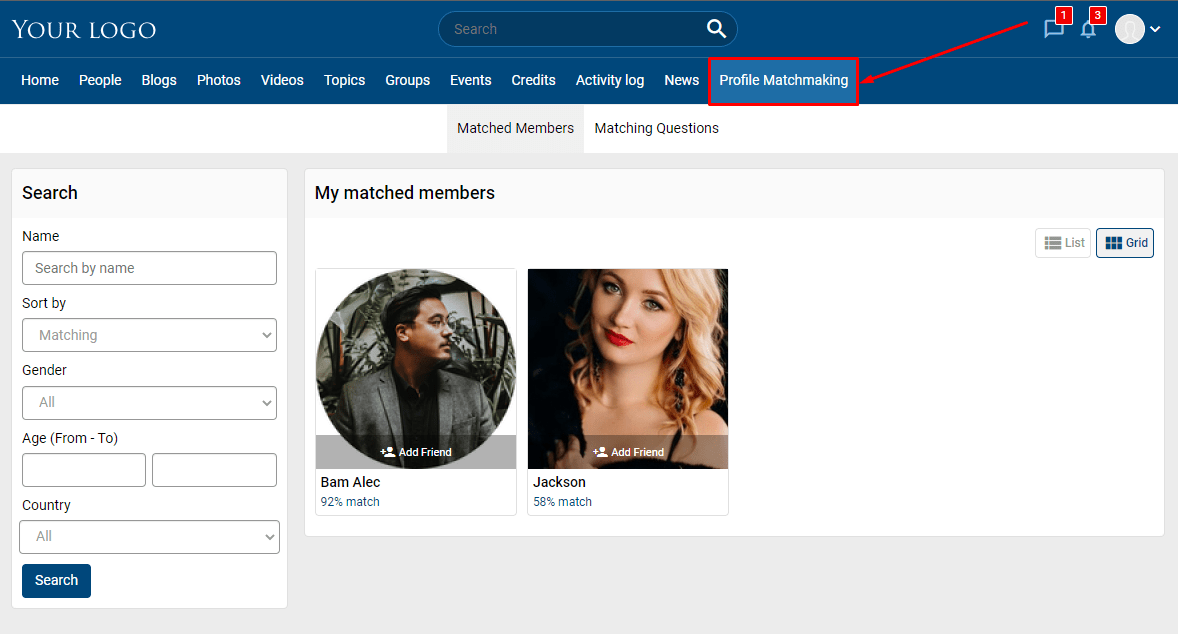Open the notifications bell
Screen dimensions: 1178x634
point(1089,29)
